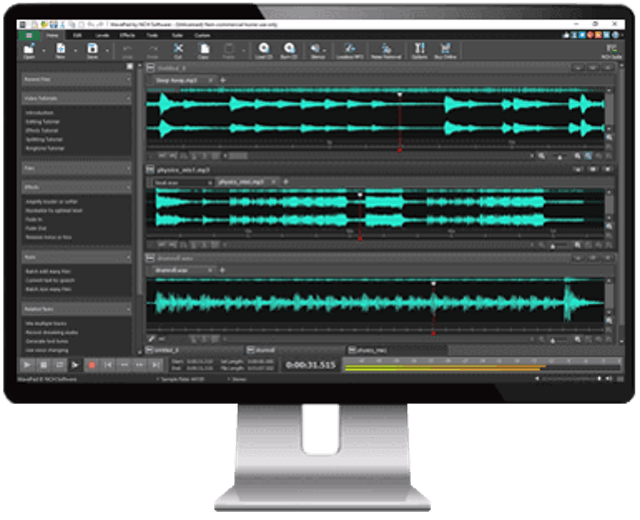
Task: Open the dropdown arrow next to Save
Action: tap(107, 51)
